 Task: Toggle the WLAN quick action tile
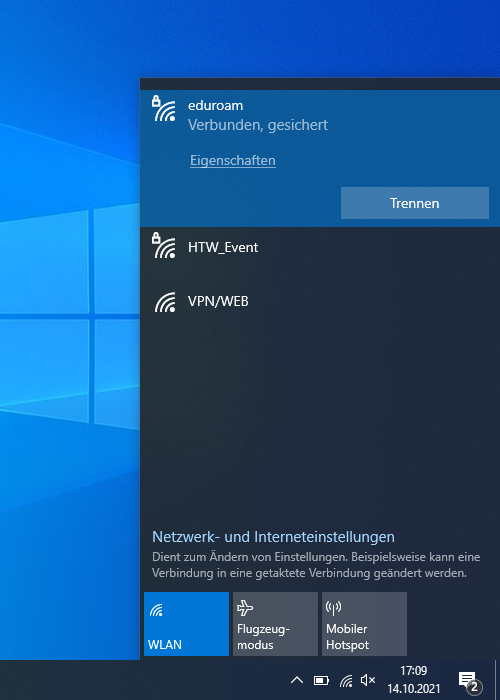pos(186,624)
